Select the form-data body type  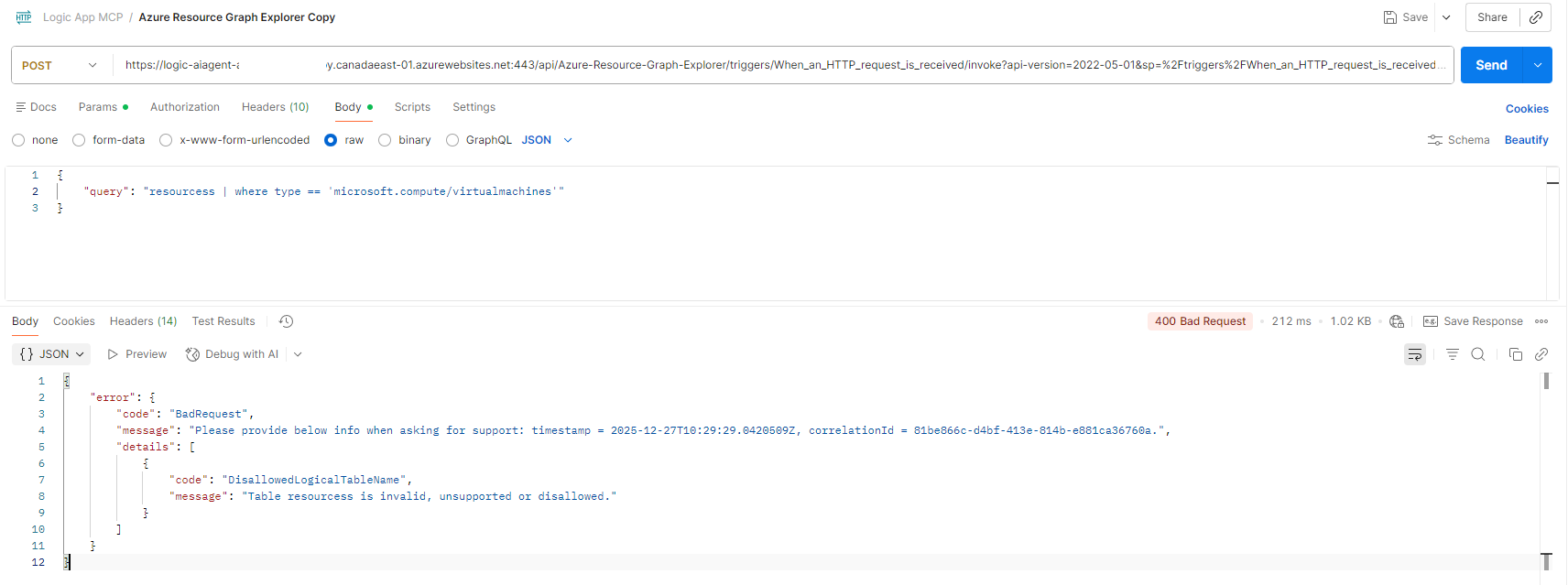(x=80, y=140)
